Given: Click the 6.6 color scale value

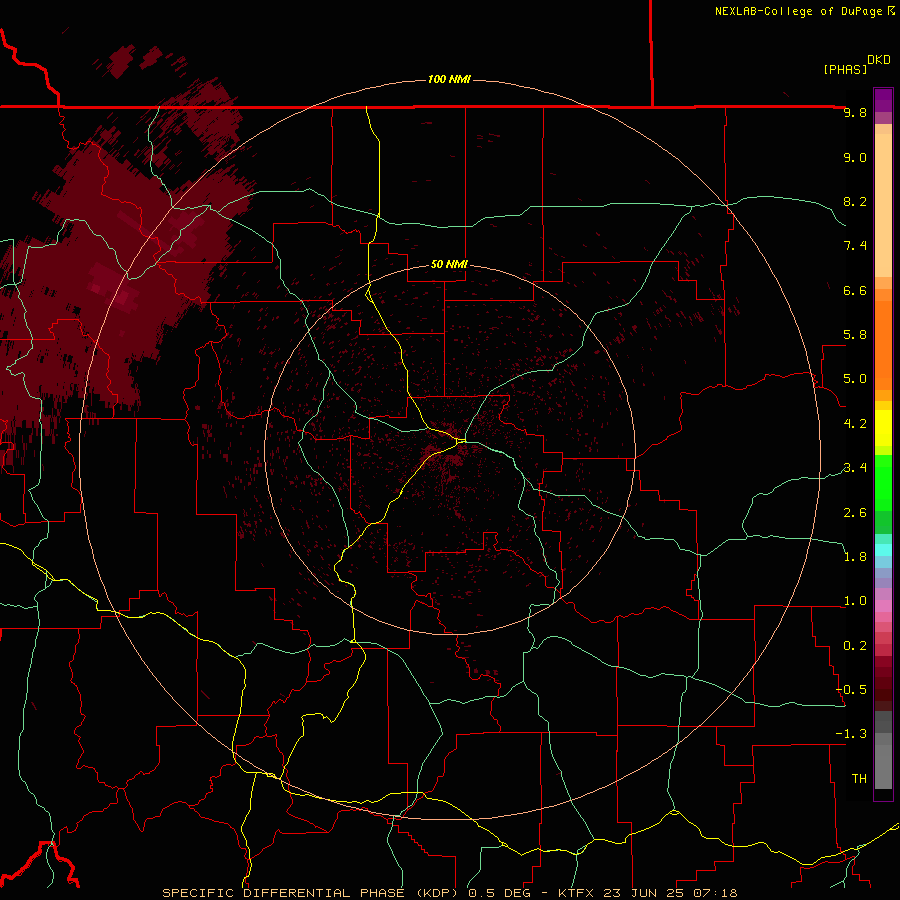Looking at the screenshot, I should (x=855, y=290).
